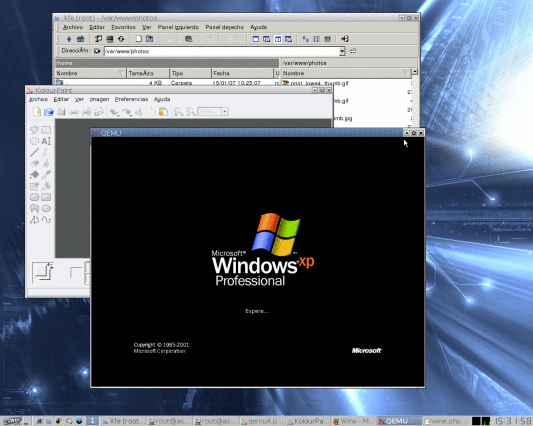Select the Connected Lines tool in KolourPaint
This screenshot has width=533, height=426.
(x=34, y=220)
